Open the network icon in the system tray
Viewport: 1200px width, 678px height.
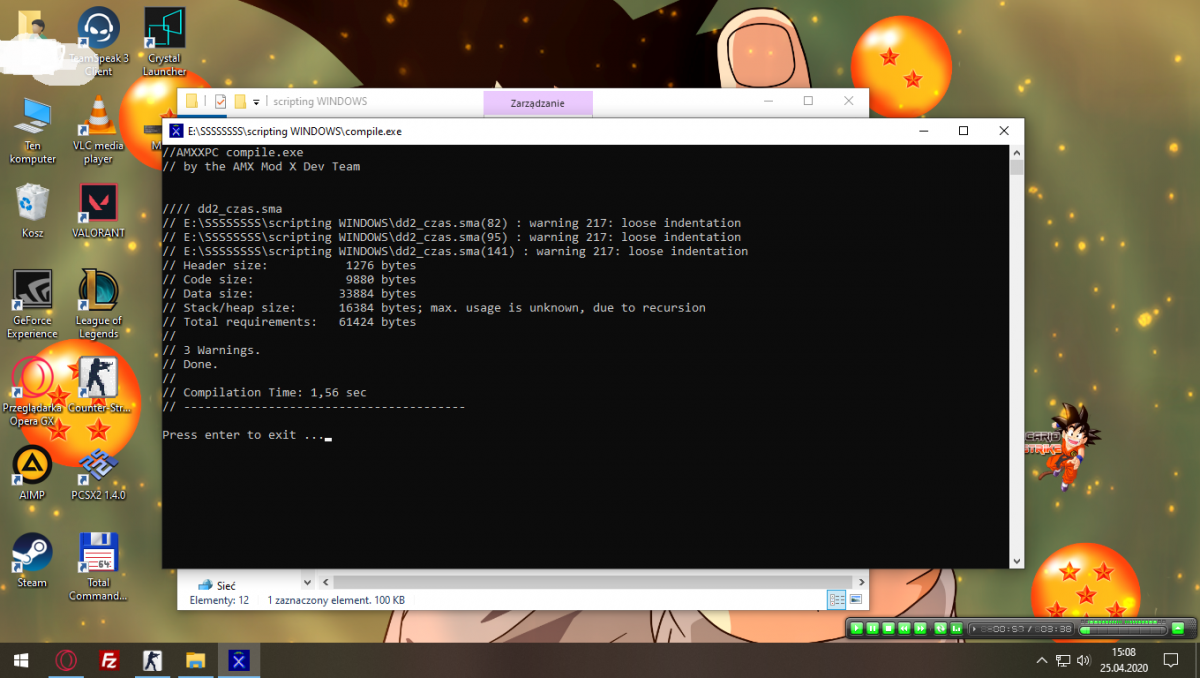click(1064, 661)
